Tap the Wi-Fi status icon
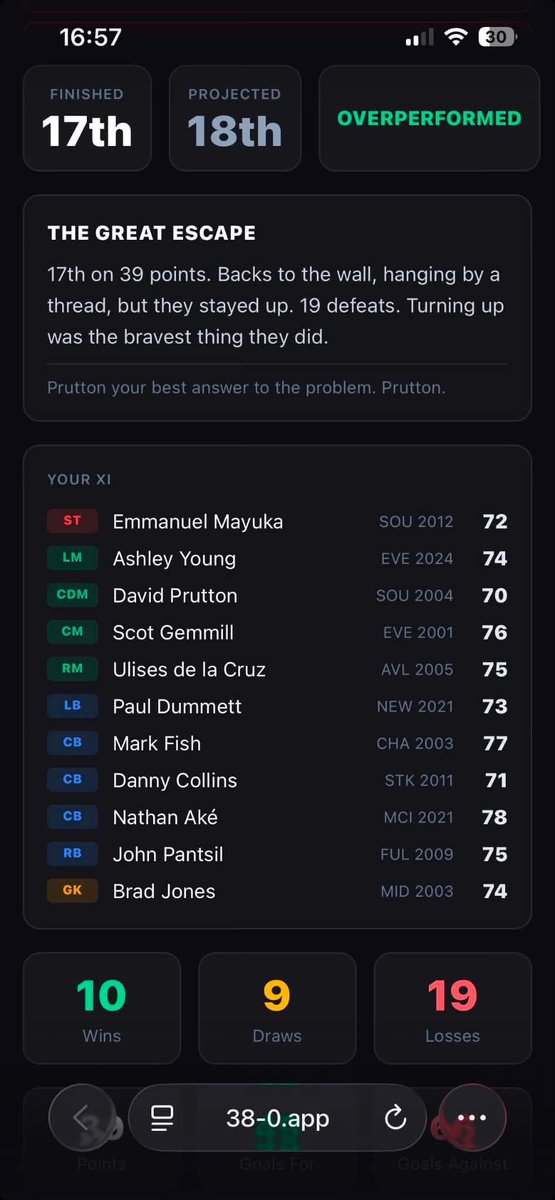The height and width of the screenshot is (1200, 555). click(456, 37)
